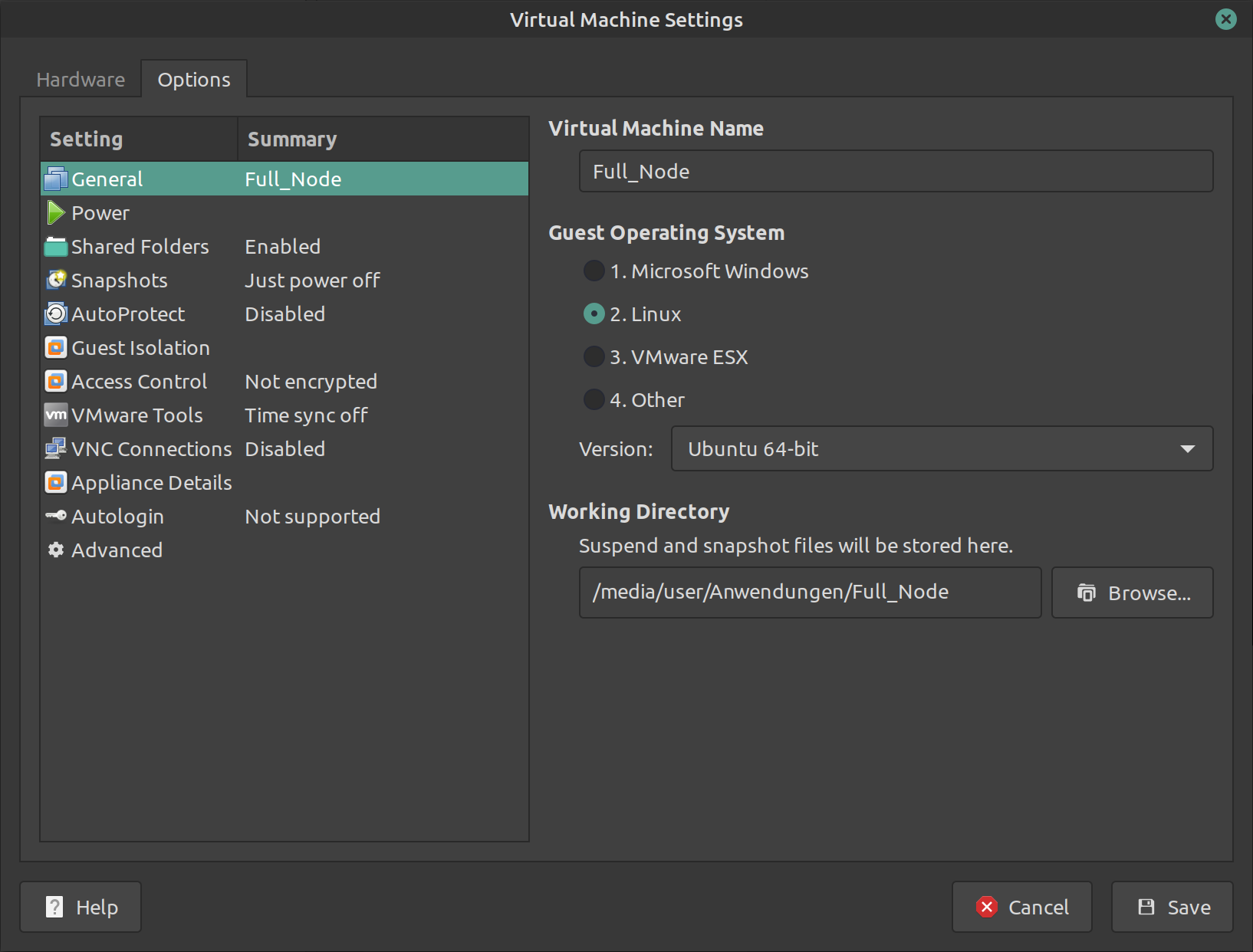This screenshot has height=952, width=1253.
Task: Select the AutoProtect setting
Action: pyautogui.click(x=284, y=314)
